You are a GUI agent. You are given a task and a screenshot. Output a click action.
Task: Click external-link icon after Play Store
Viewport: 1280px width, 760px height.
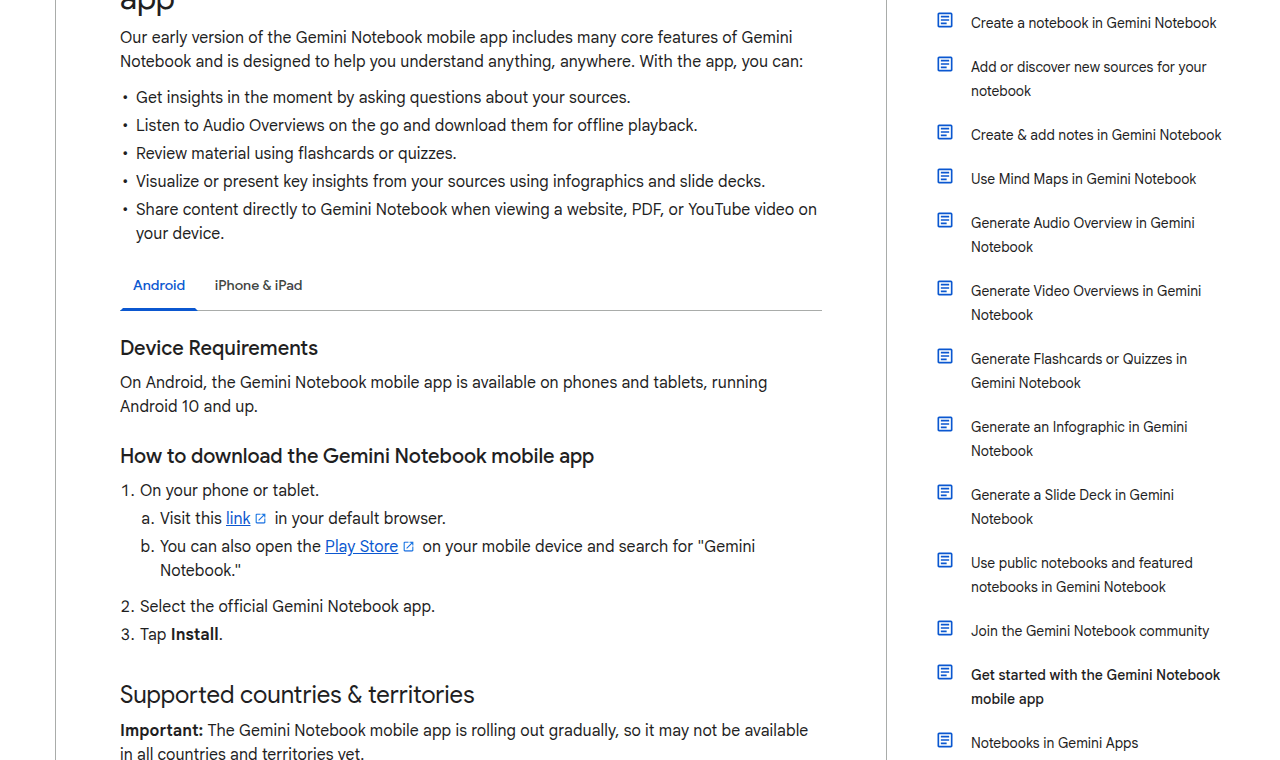(408, 547)
